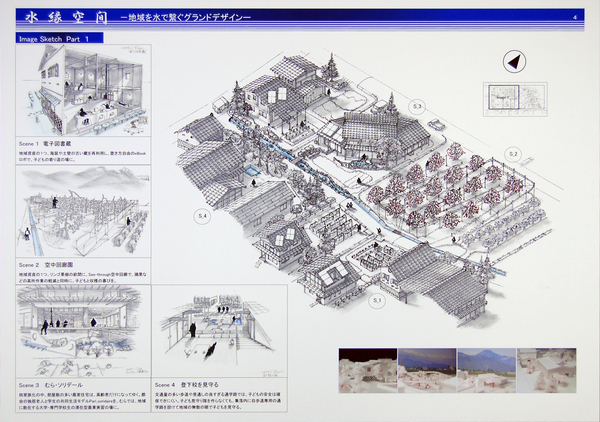Open the Scene 3 sketch image
The width and height of the screenshot is (600, 422).
pos(82,334)
